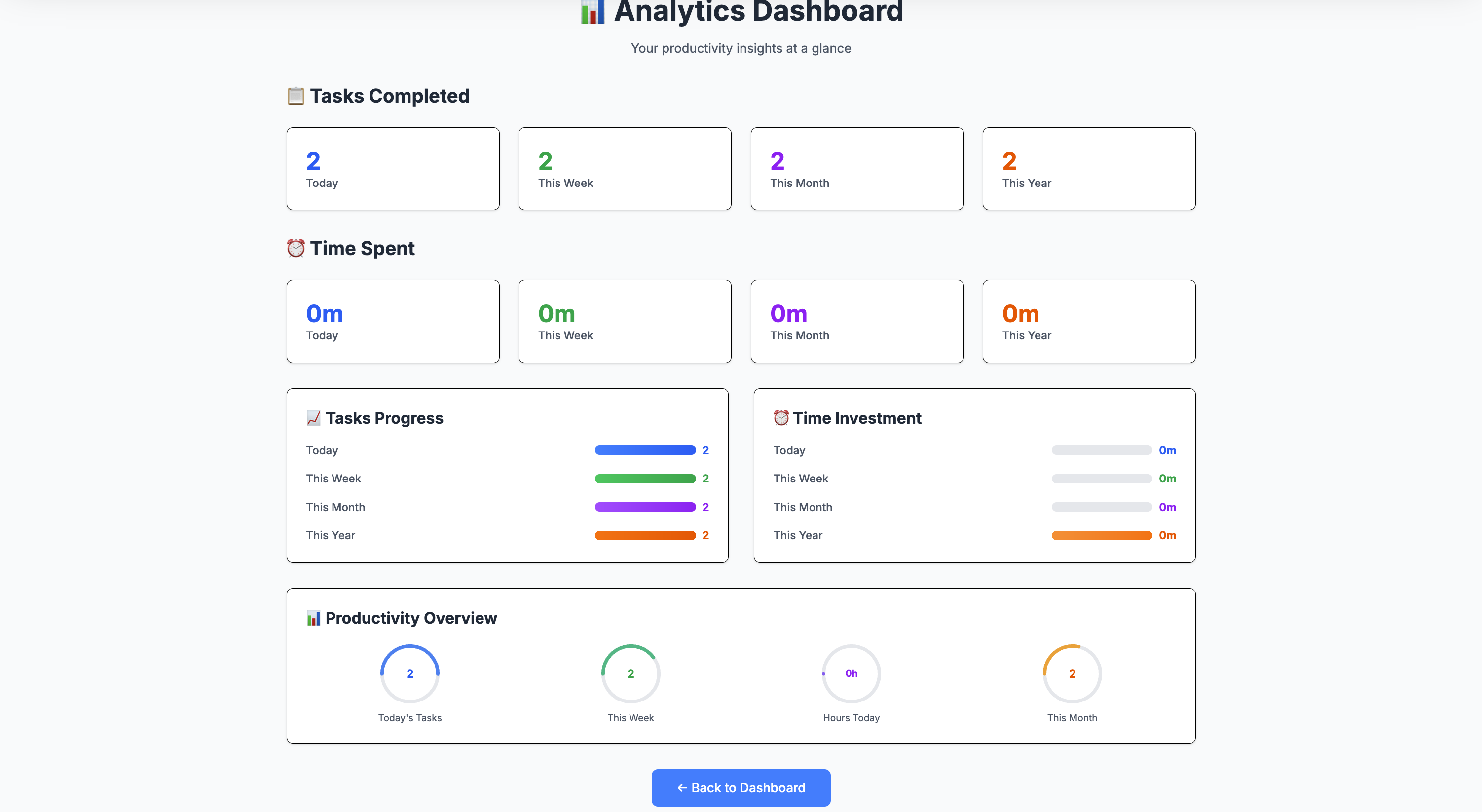Click the bar chart icon beside Productivity Overview

pos(314,618)
